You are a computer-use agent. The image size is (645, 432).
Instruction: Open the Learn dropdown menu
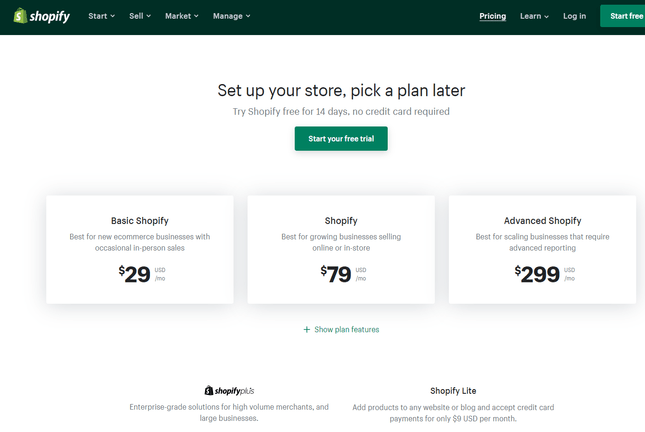534,16
